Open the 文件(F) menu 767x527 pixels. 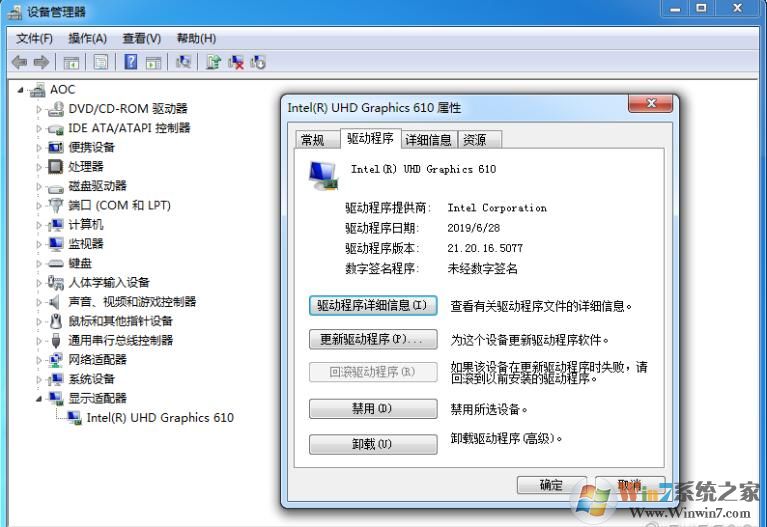coord(34,38)
